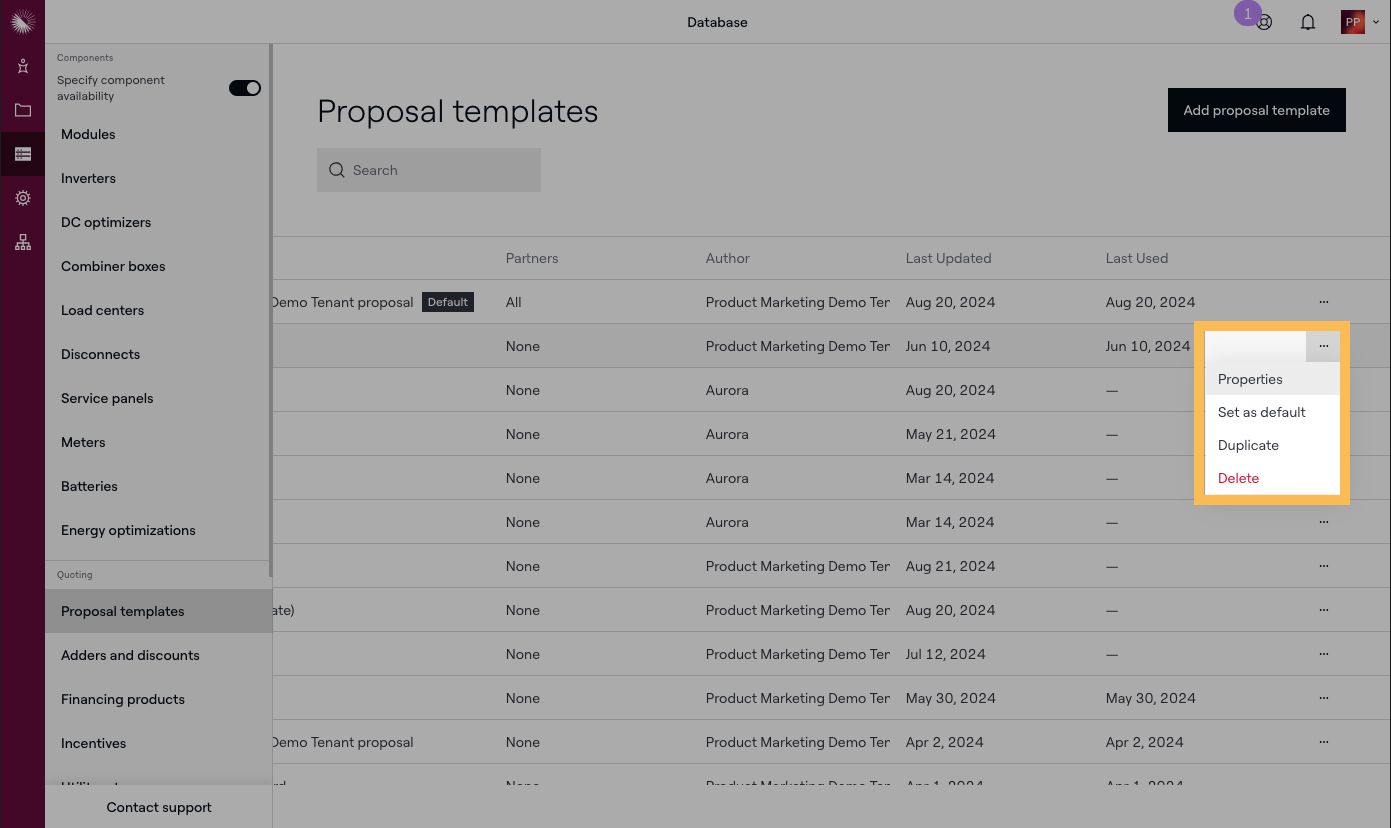Click the help lifebuoy icon
Image resolution: width=1391 pixels, height=828 pixels.
[1264, 22]
